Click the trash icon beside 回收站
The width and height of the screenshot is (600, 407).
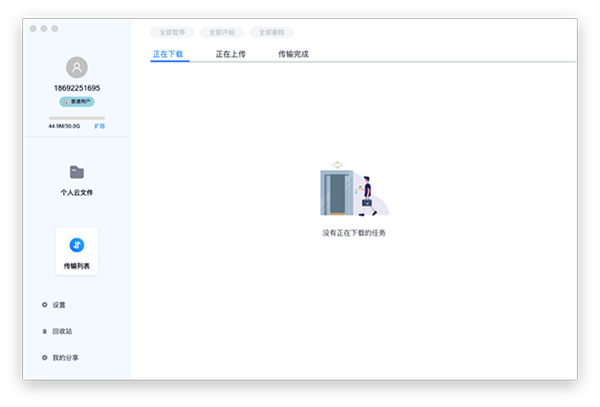point(44,331)
